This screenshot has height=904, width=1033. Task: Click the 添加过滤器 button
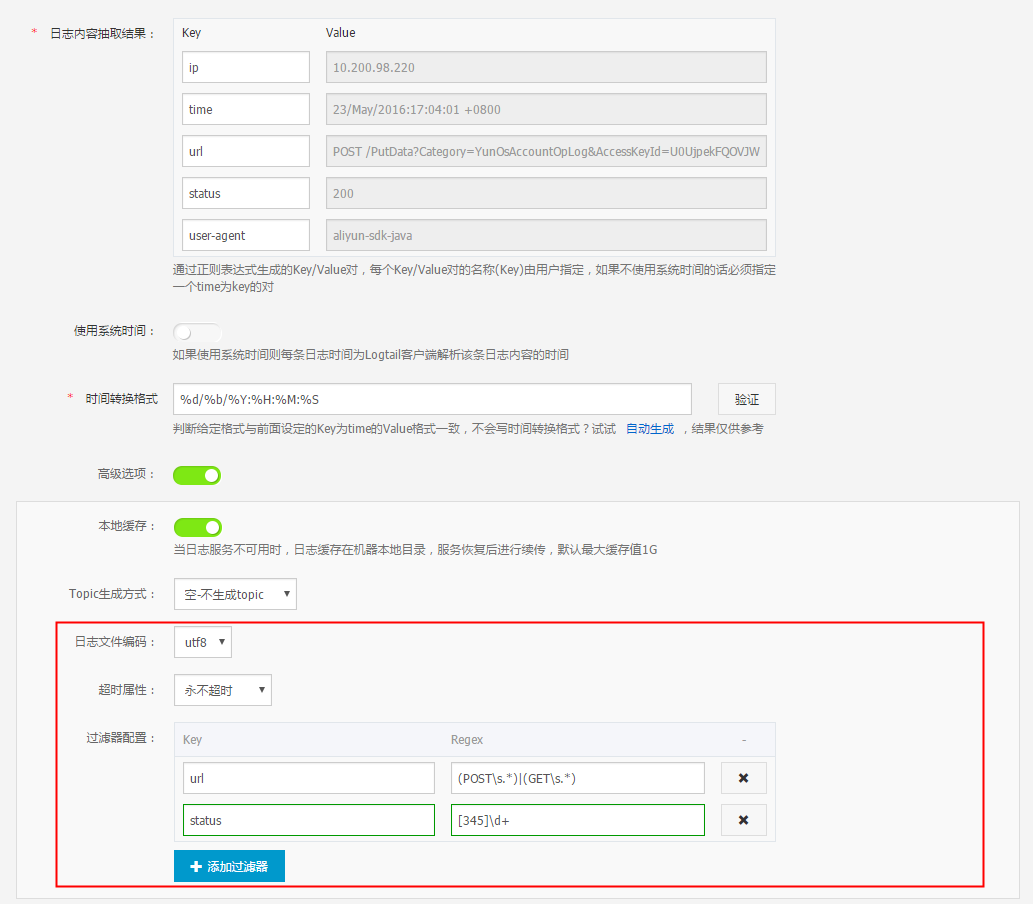coord(229,866)
